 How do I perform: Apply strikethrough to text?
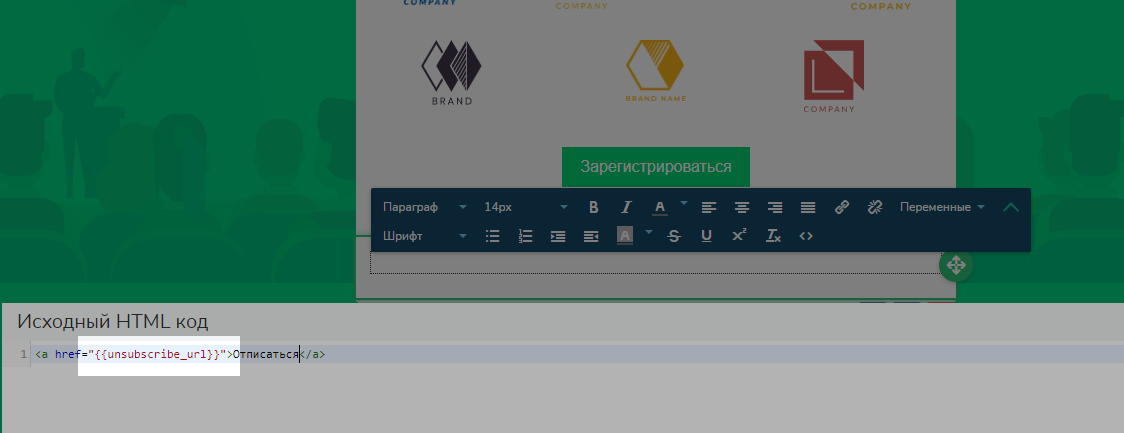point(673,236)
